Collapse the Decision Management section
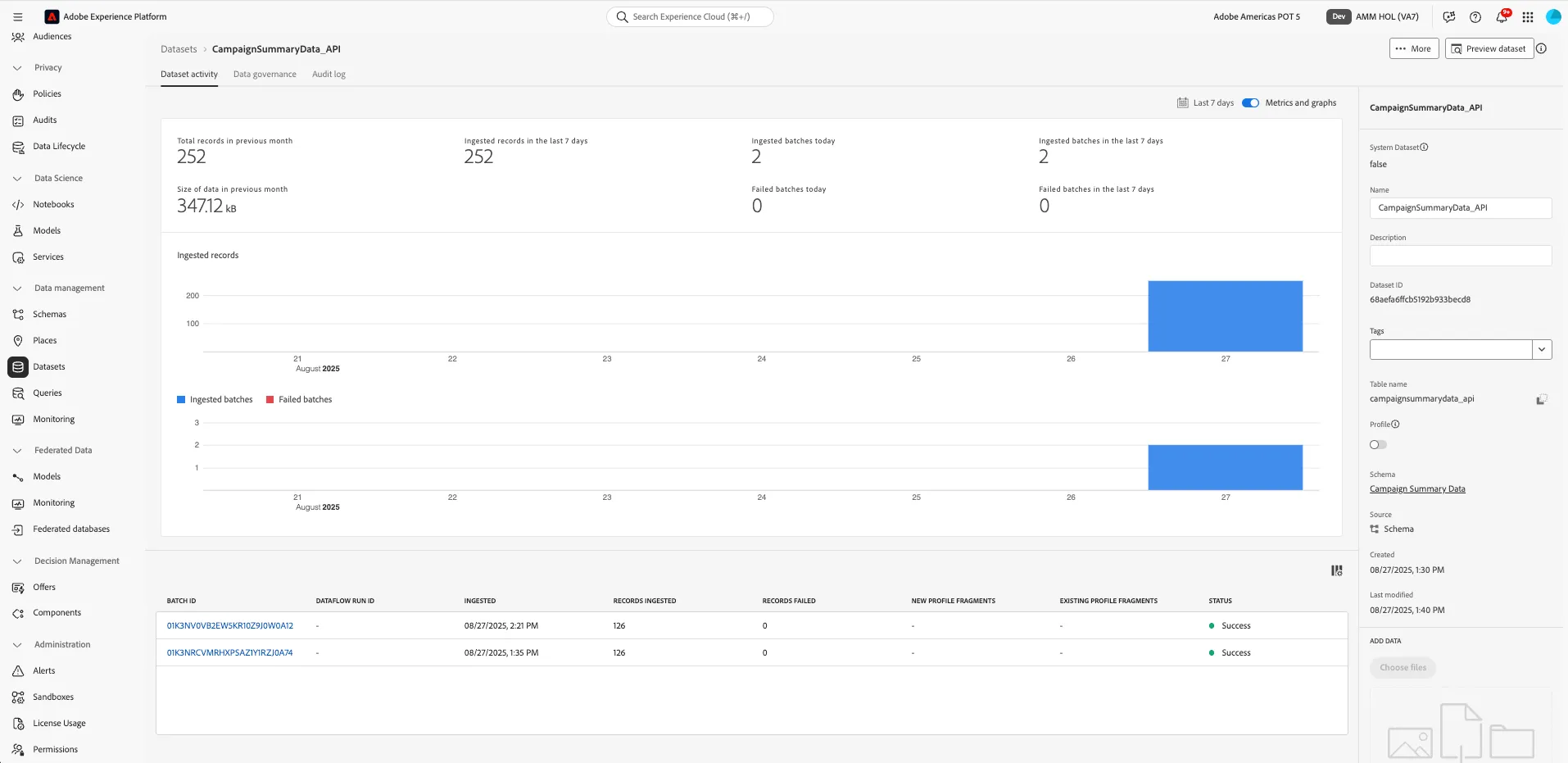The width and height of the screenshot is (1568, 763). (x=17, y=561)
